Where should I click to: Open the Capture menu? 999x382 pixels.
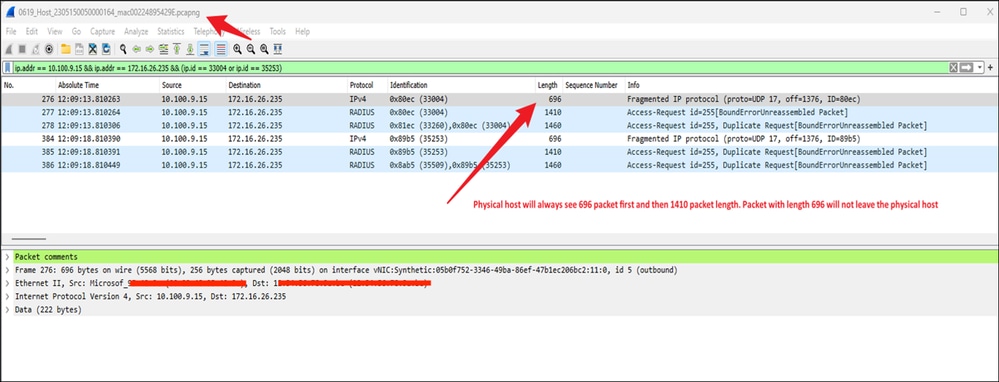pyautogui.click(x=103, y=31)
